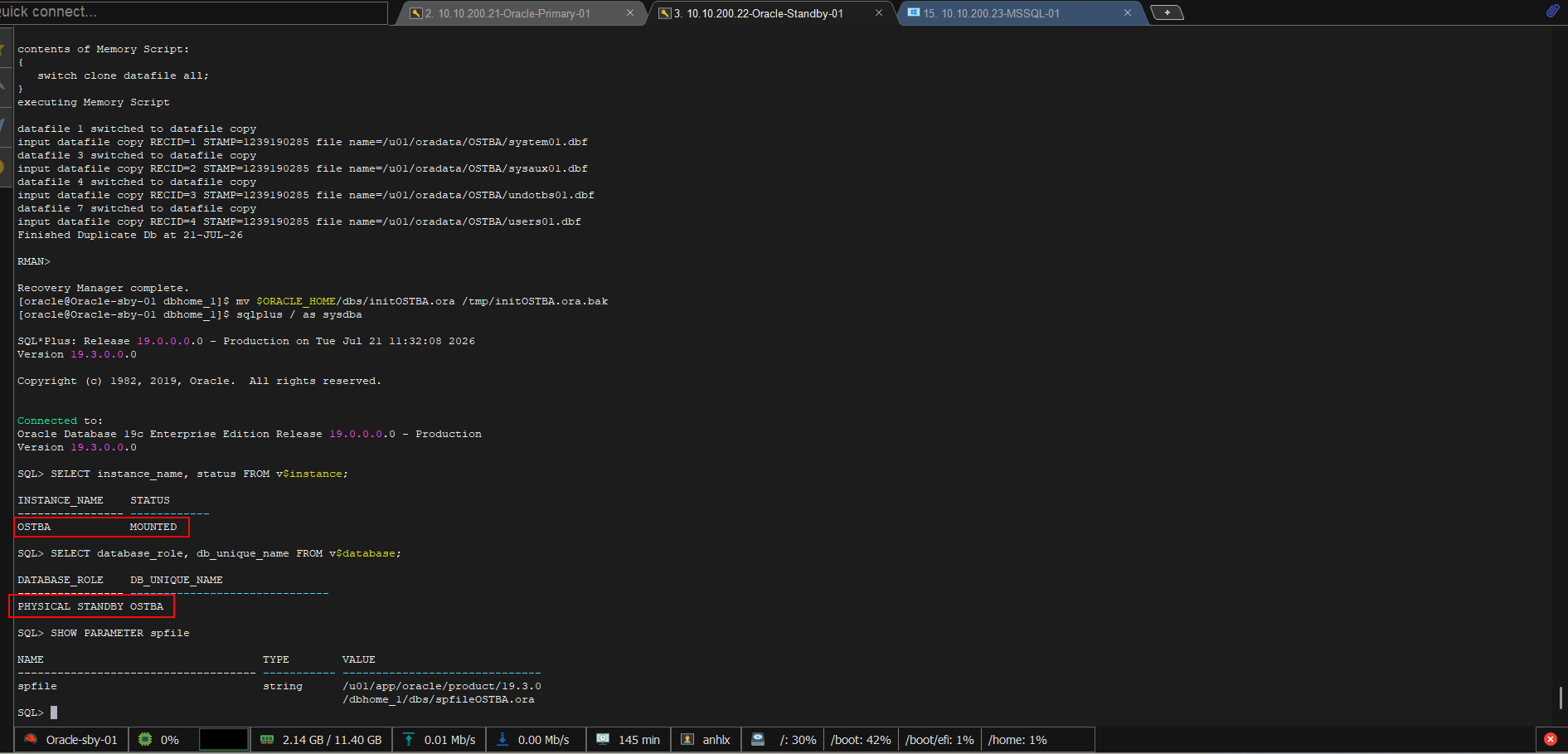This screenshot has height=754, width=1568.
Task: Click the SQL> prompt cursor line
Action: click(x=37, y=713)
